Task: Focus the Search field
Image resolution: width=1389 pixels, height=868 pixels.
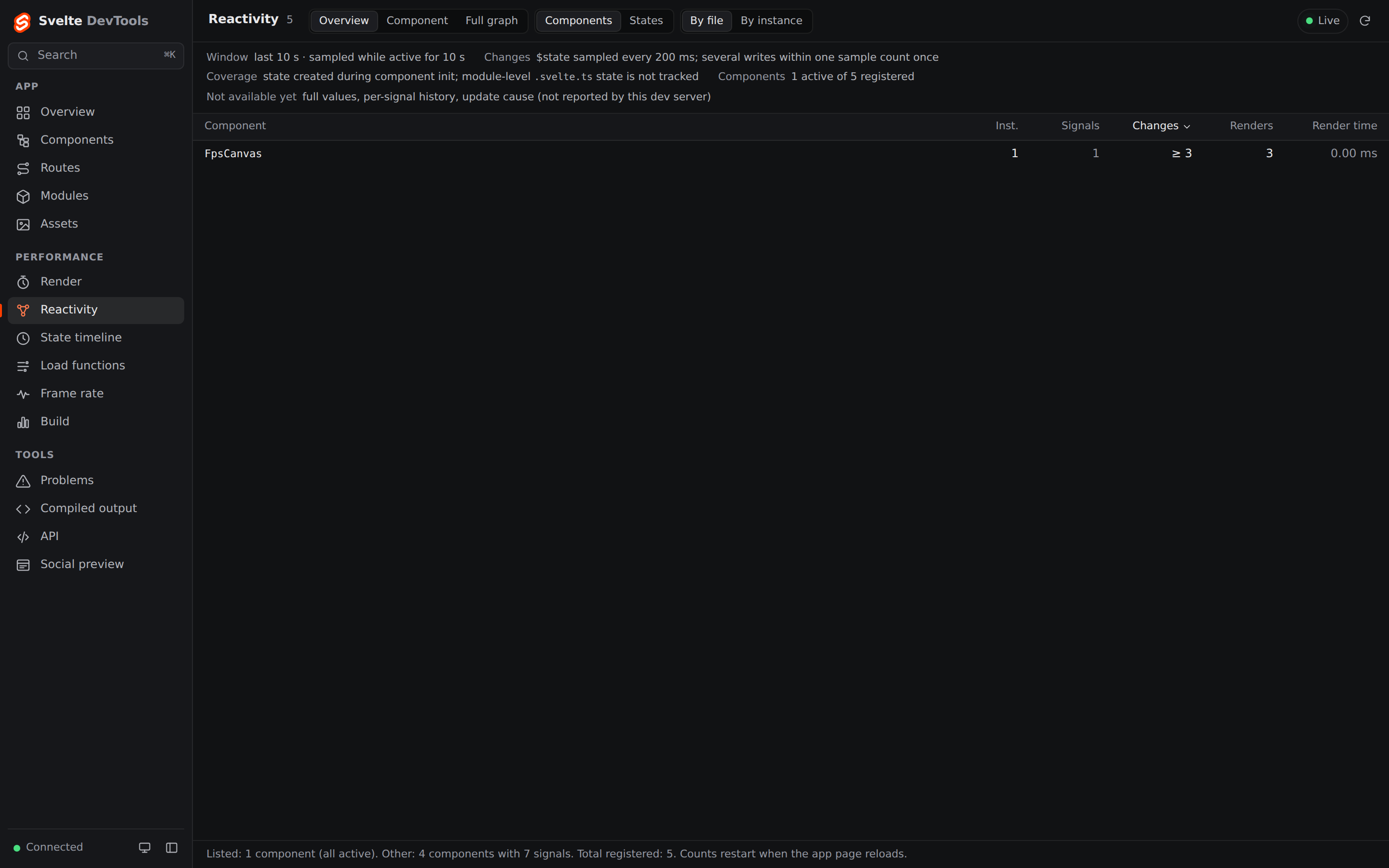Action: tap(96, 55)
